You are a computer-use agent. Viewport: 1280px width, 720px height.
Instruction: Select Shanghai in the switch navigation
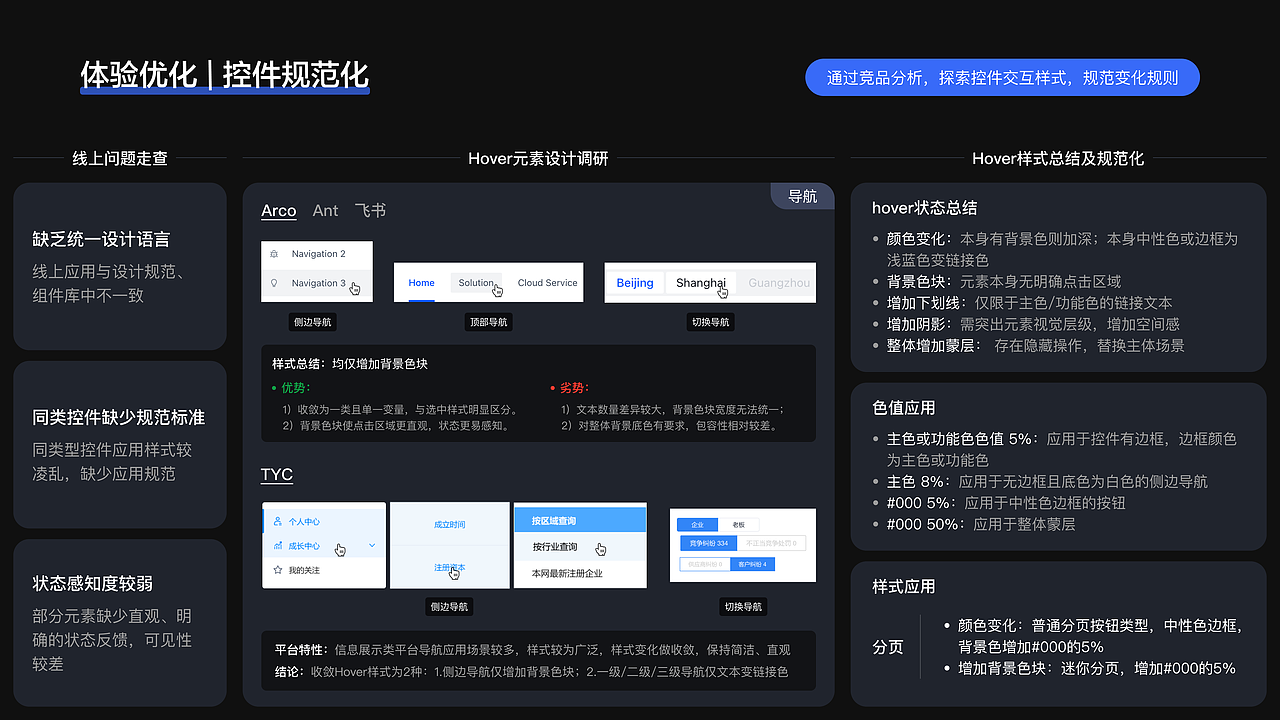pos(701,283)
